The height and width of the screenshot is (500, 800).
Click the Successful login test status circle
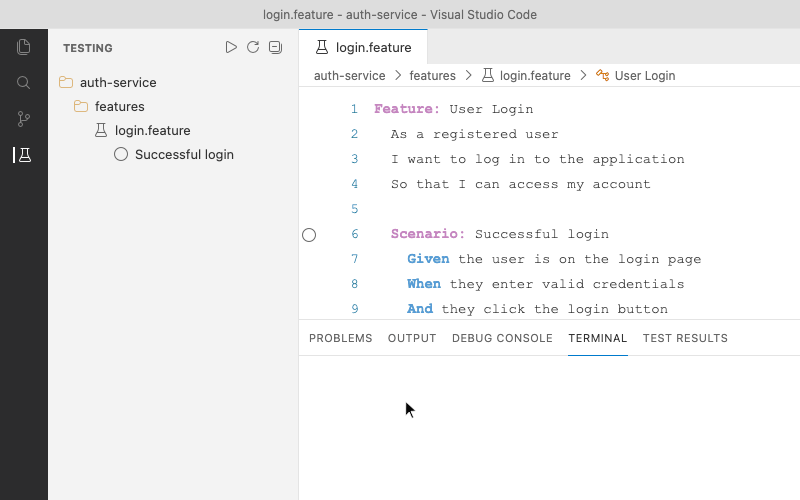point(121,154)
